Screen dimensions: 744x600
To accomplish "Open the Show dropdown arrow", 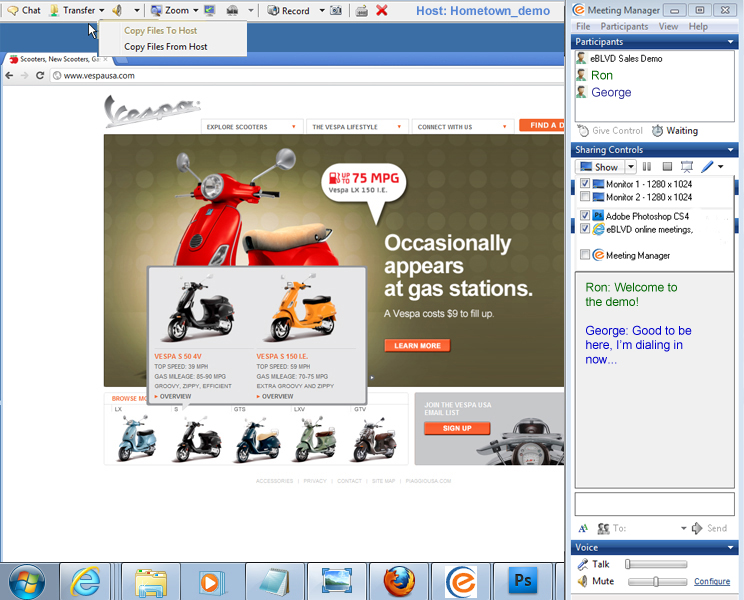I will (631, 167).
